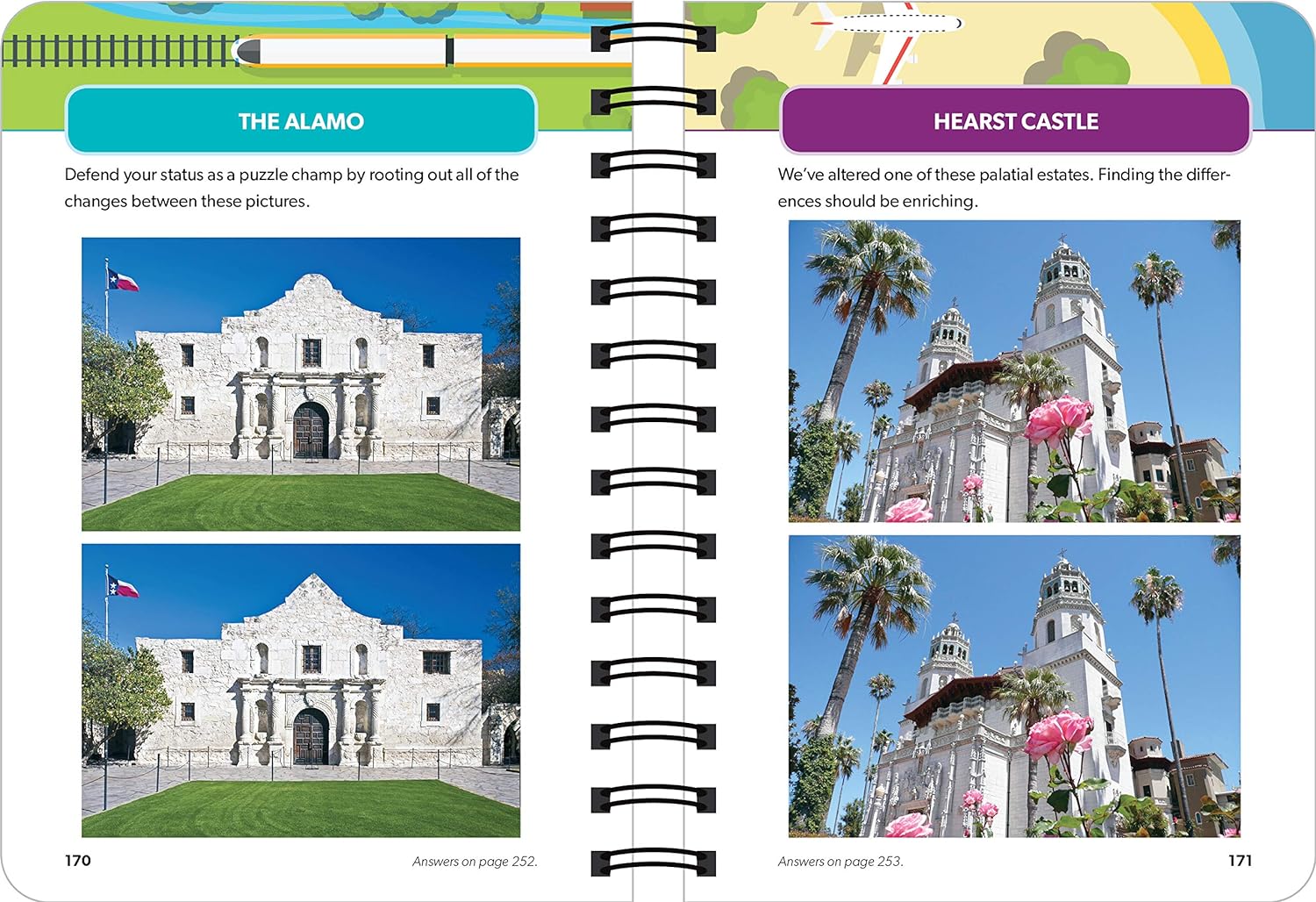Select HEARST CASTLE title banner

[x=1015, y=120]
